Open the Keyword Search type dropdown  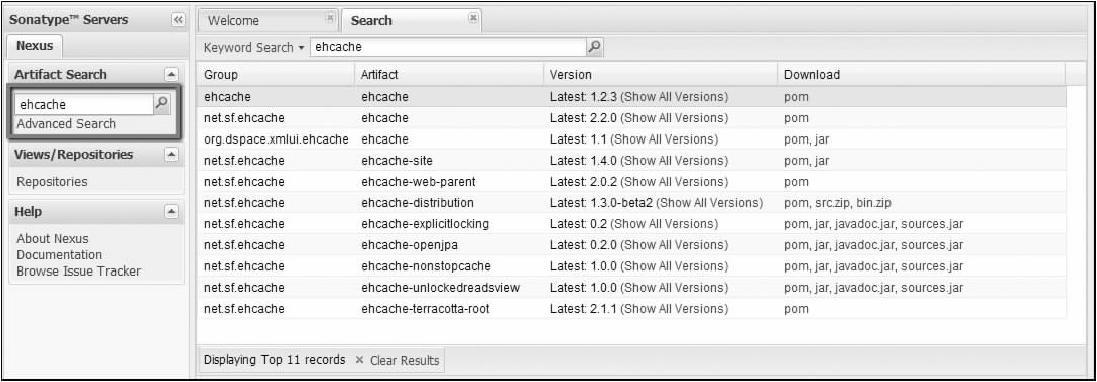point(254,48)
